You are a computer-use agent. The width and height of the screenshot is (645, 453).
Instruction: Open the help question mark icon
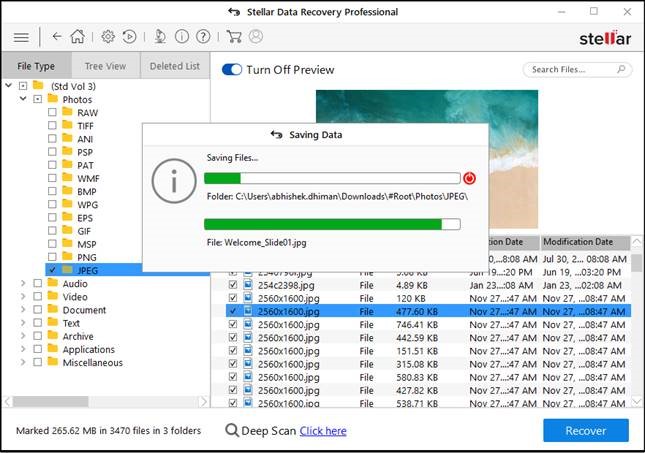pos(203,37)
